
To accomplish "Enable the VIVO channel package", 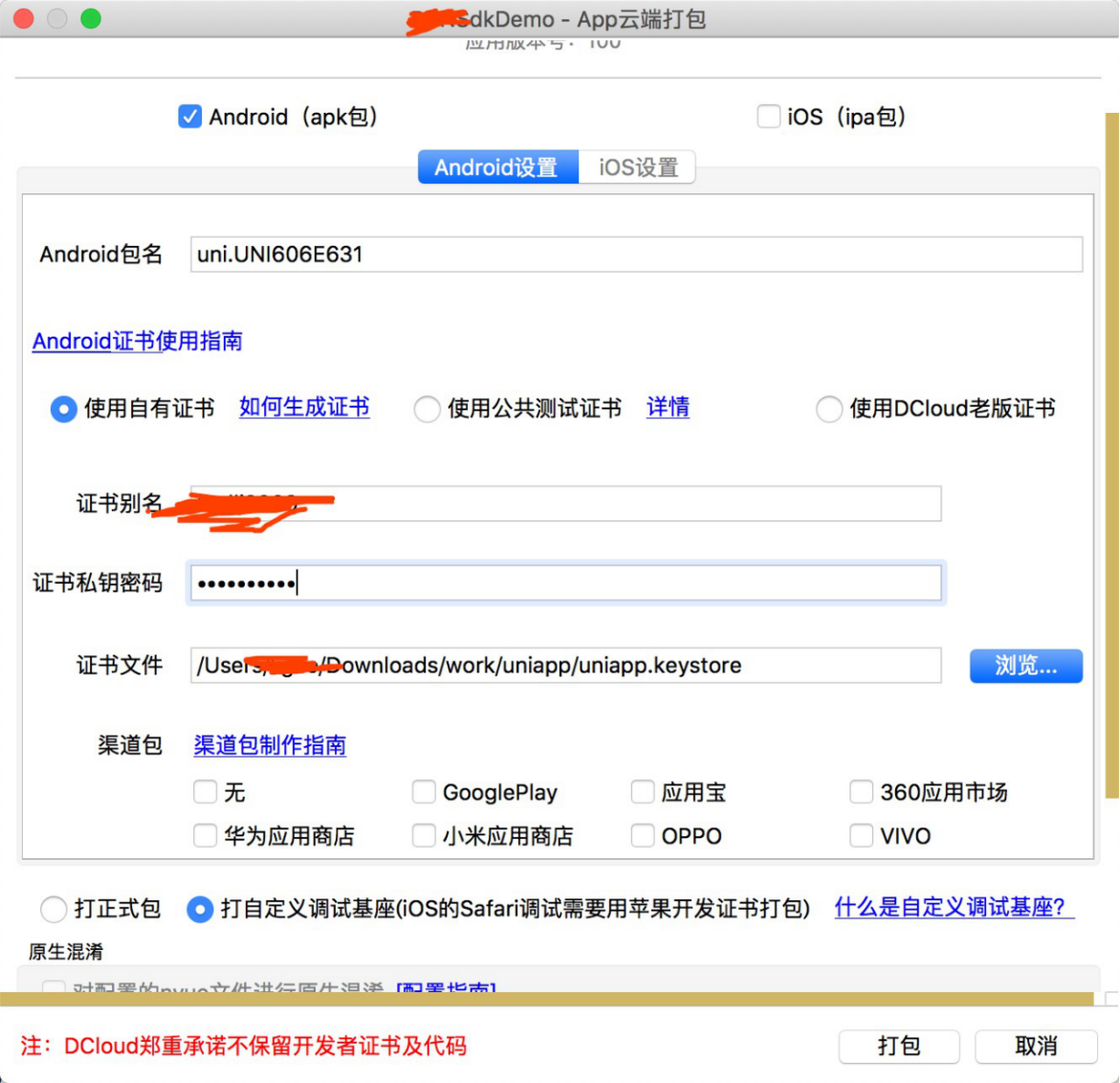I will [x=860, y=835].
